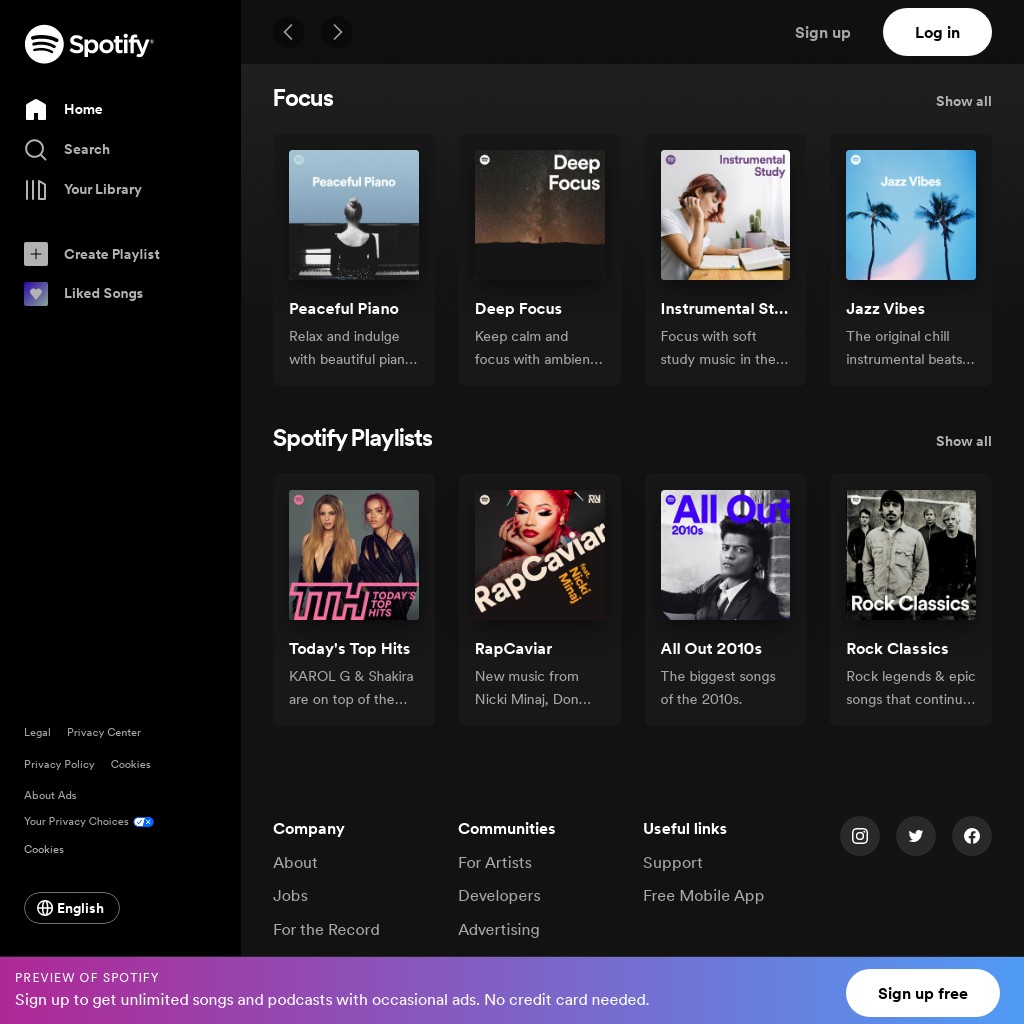1024x1024 pixels.
Task: Click the Rock Classics title text
Action: coord(897,648)
